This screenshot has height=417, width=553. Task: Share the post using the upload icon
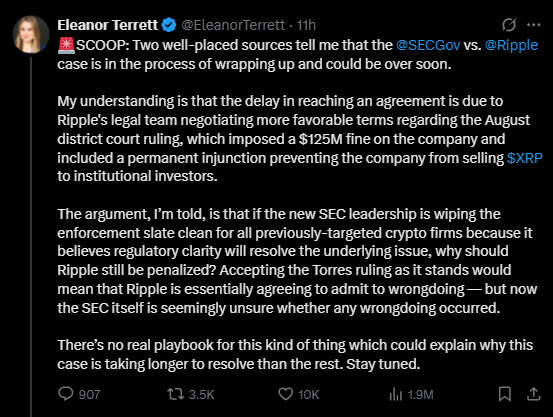click(534, 394)
